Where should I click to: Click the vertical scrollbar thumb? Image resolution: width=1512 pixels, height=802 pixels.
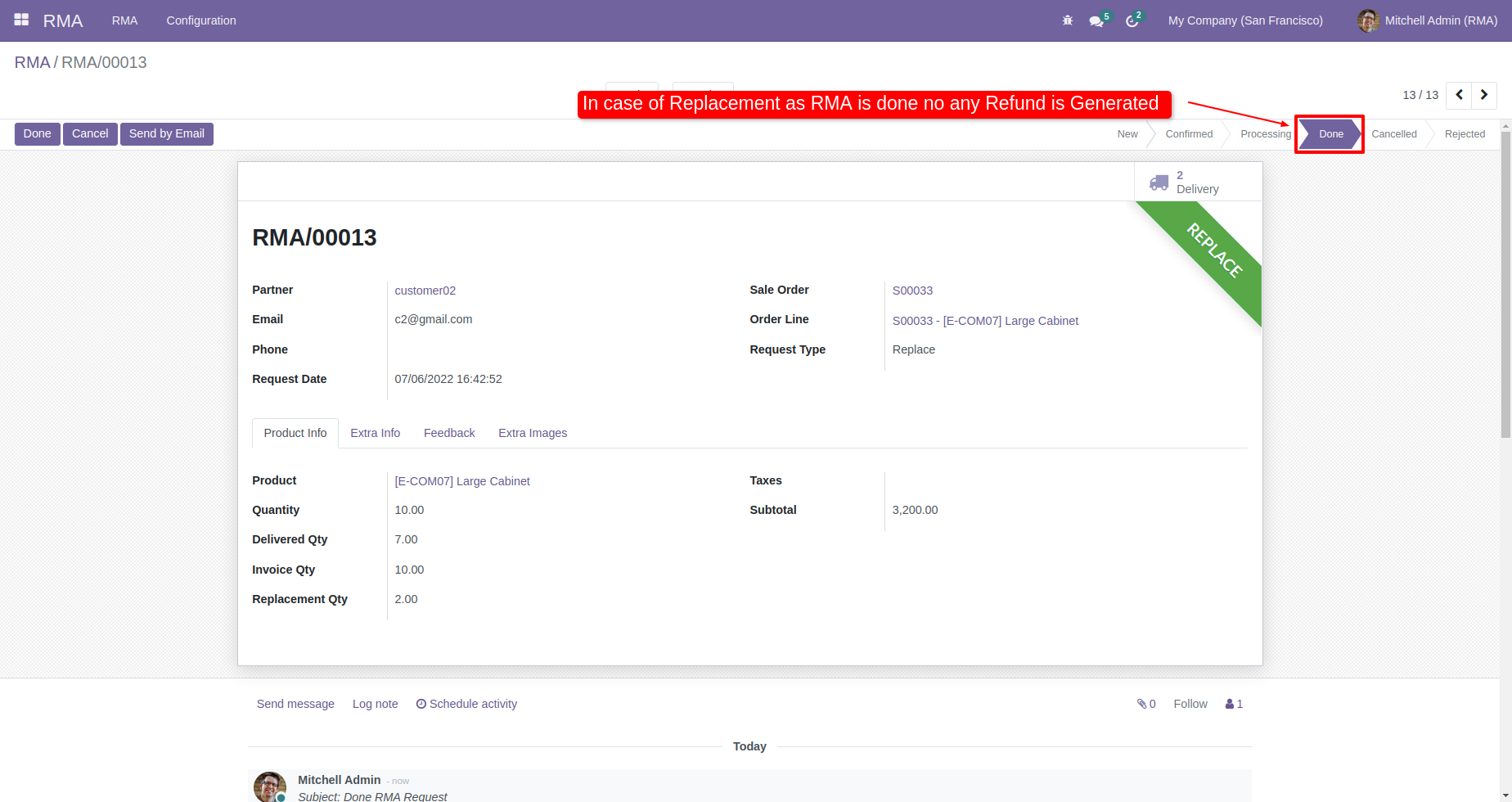(1505, 284)
